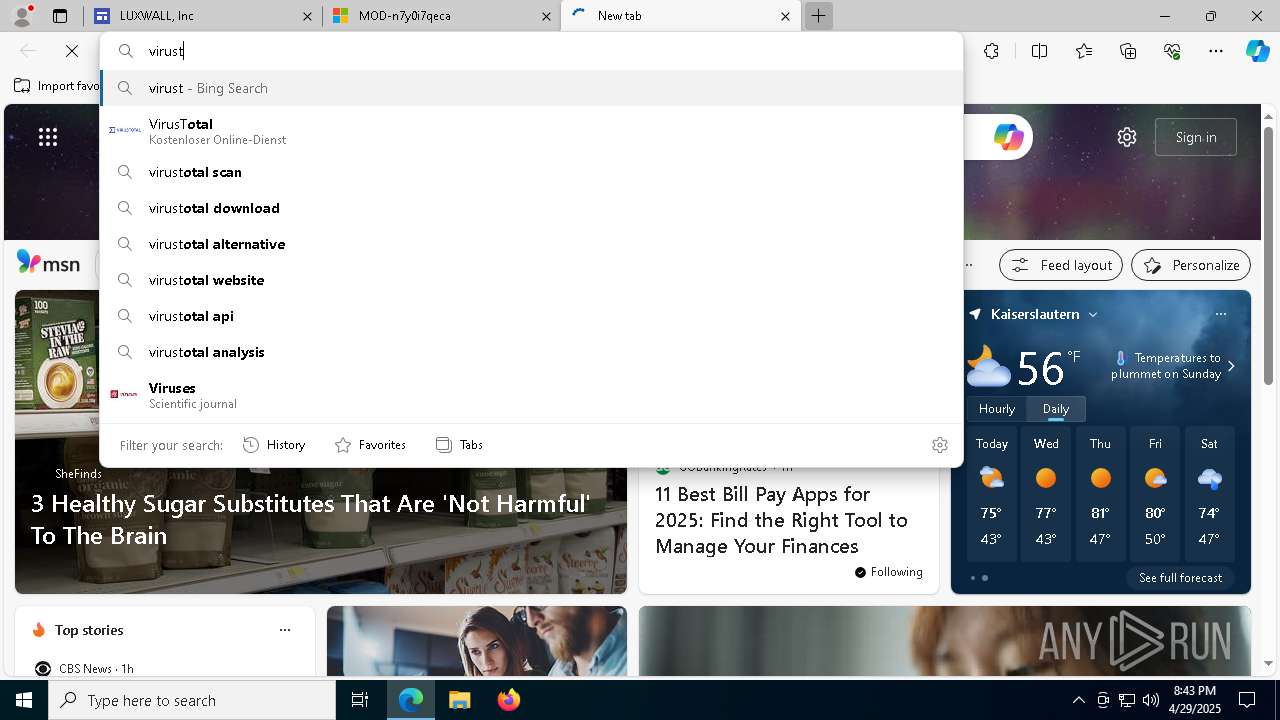Screen dimensions: 1280x720
Task: Open Import favorites in bookmarks bar
Action: coord(56,86)
